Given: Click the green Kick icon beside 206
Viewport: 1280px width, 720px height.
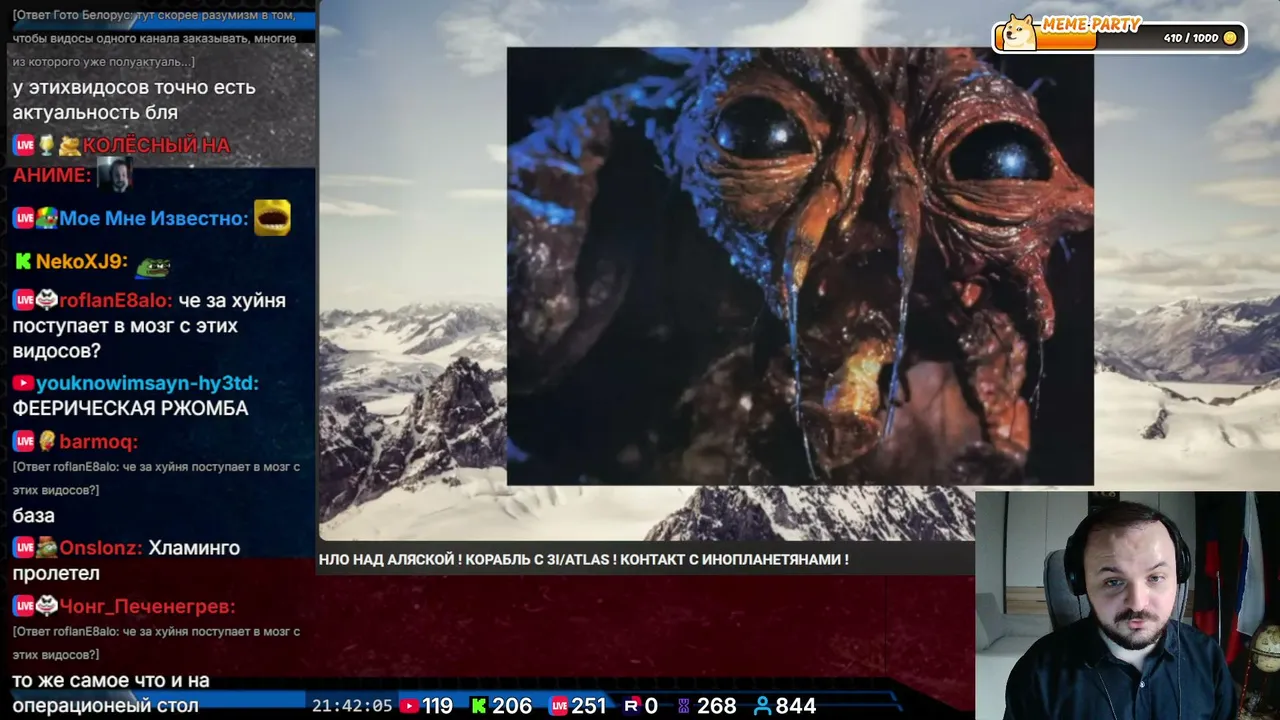Looking at the screenshot, I should [479, 706].
